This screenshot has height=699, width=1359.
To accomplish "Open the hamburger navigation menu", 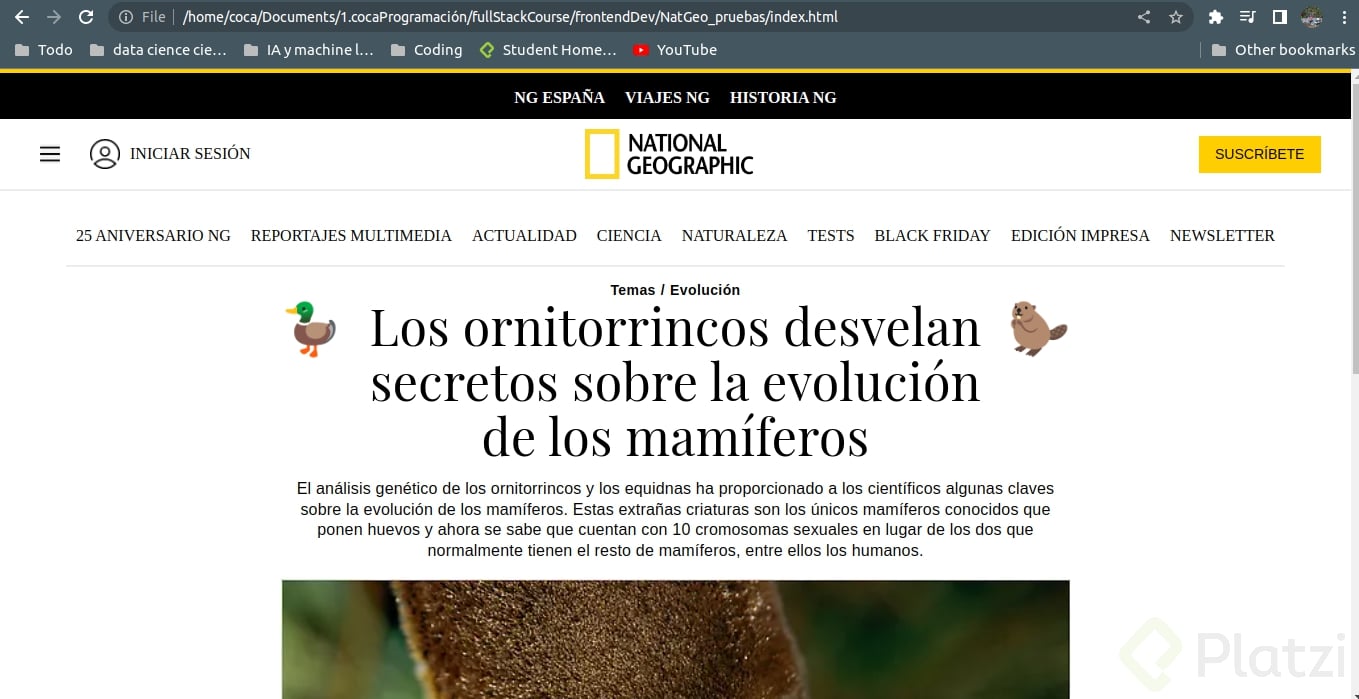I will tap(50, 154).
